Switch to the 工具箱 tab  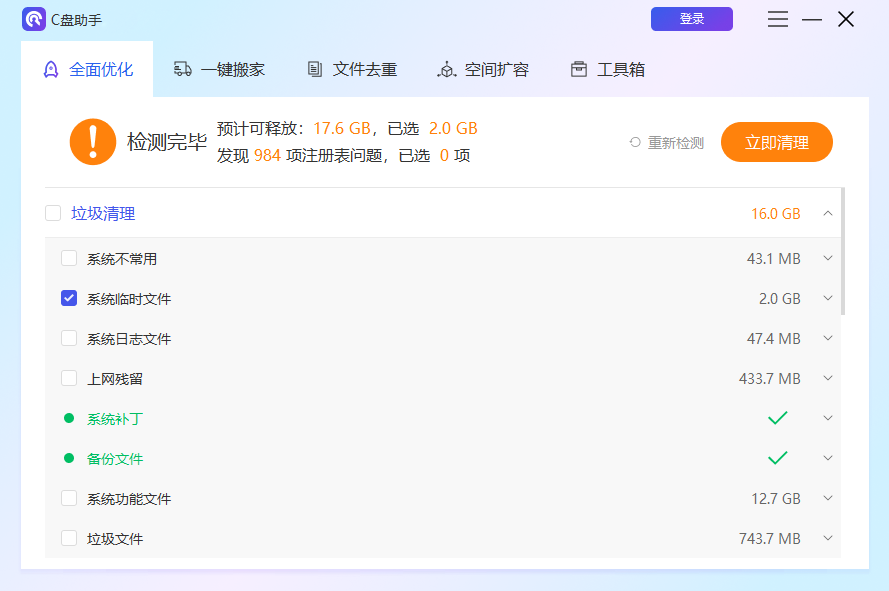click(606, 69)
